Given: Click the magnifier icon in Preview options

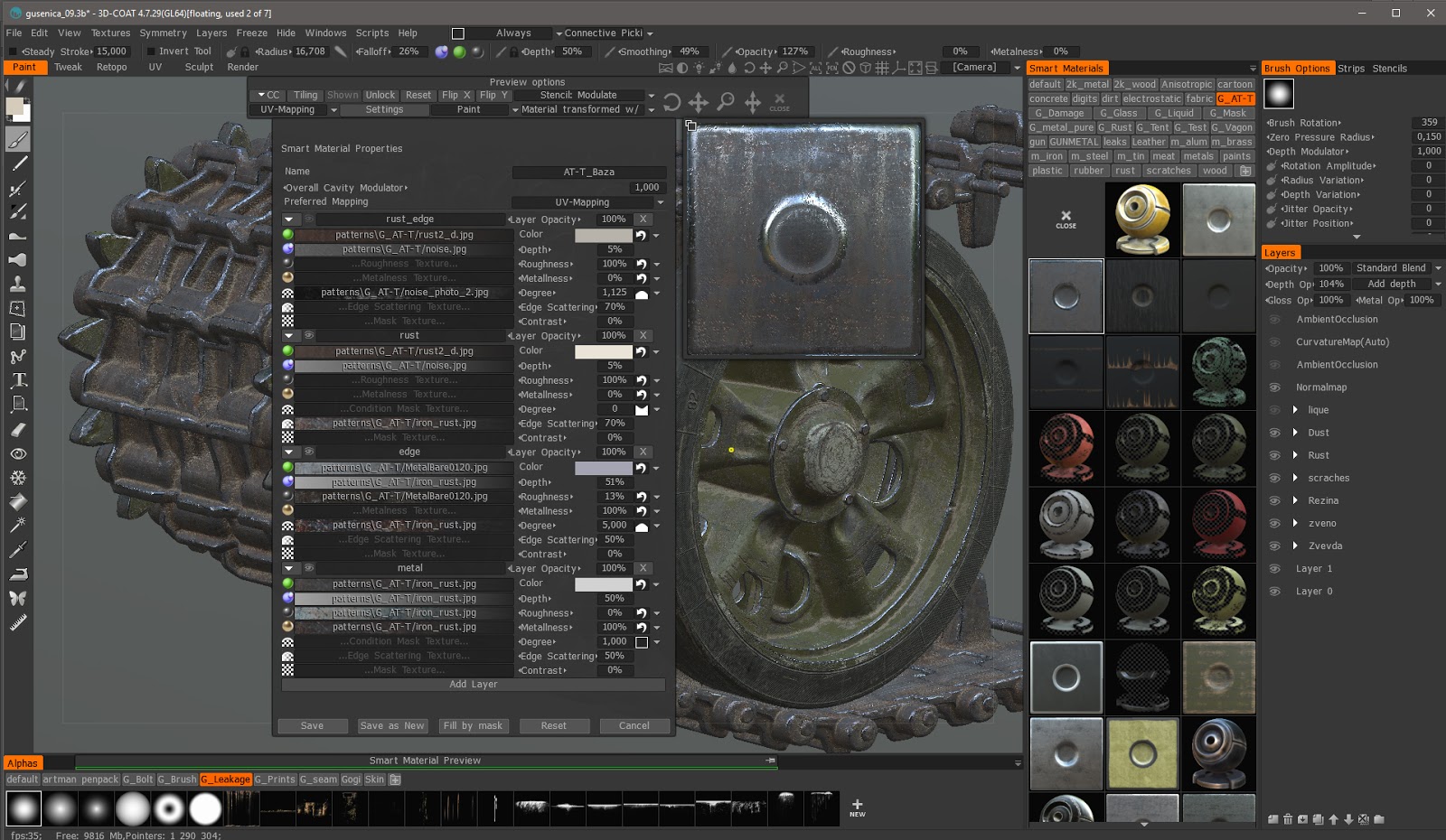Looking at the screenshot, I should point(726,102).
